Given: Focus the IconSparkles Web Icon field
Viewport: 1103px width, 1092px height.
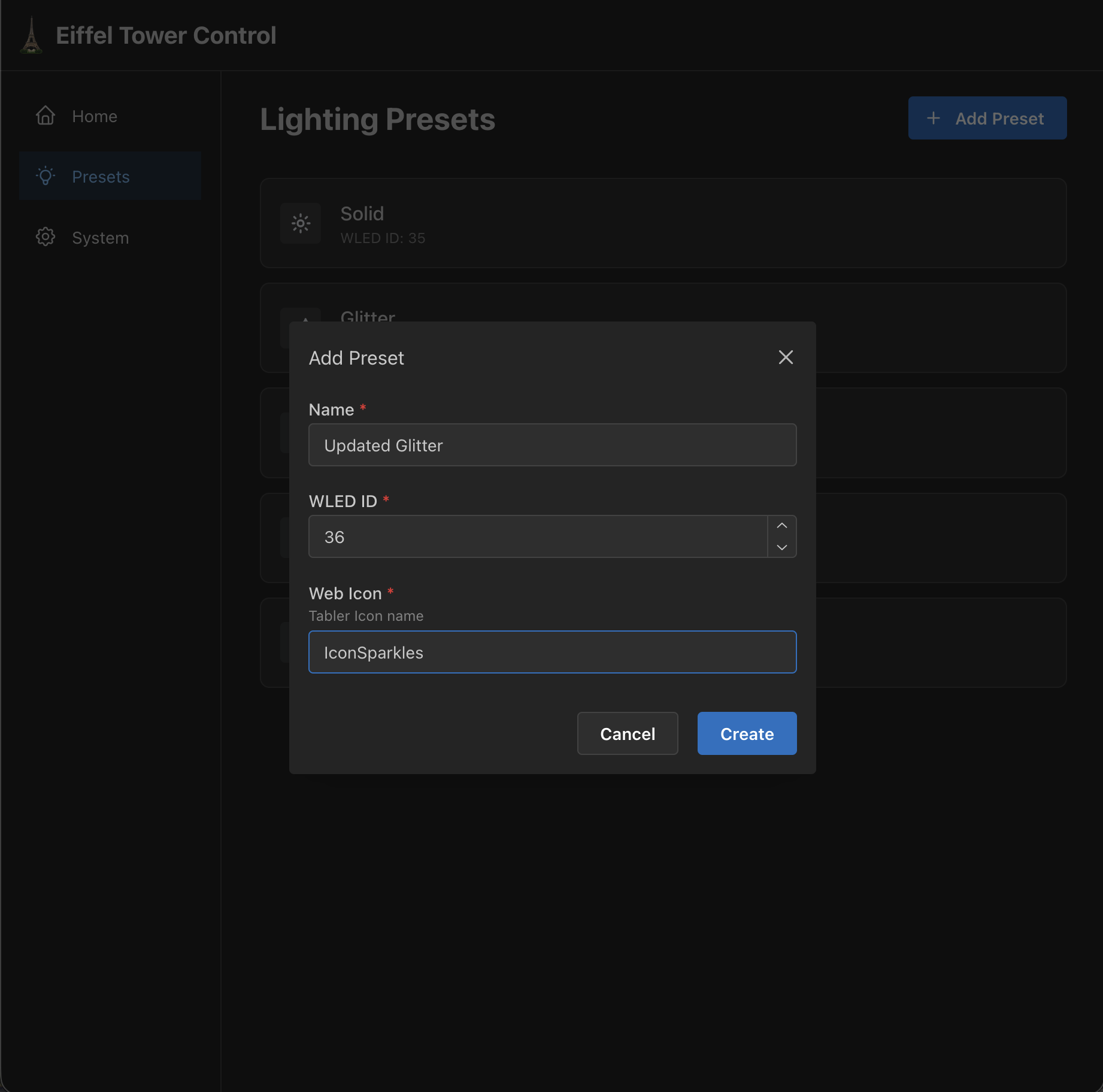Looking at the screenshot, I should click(551, 652).
